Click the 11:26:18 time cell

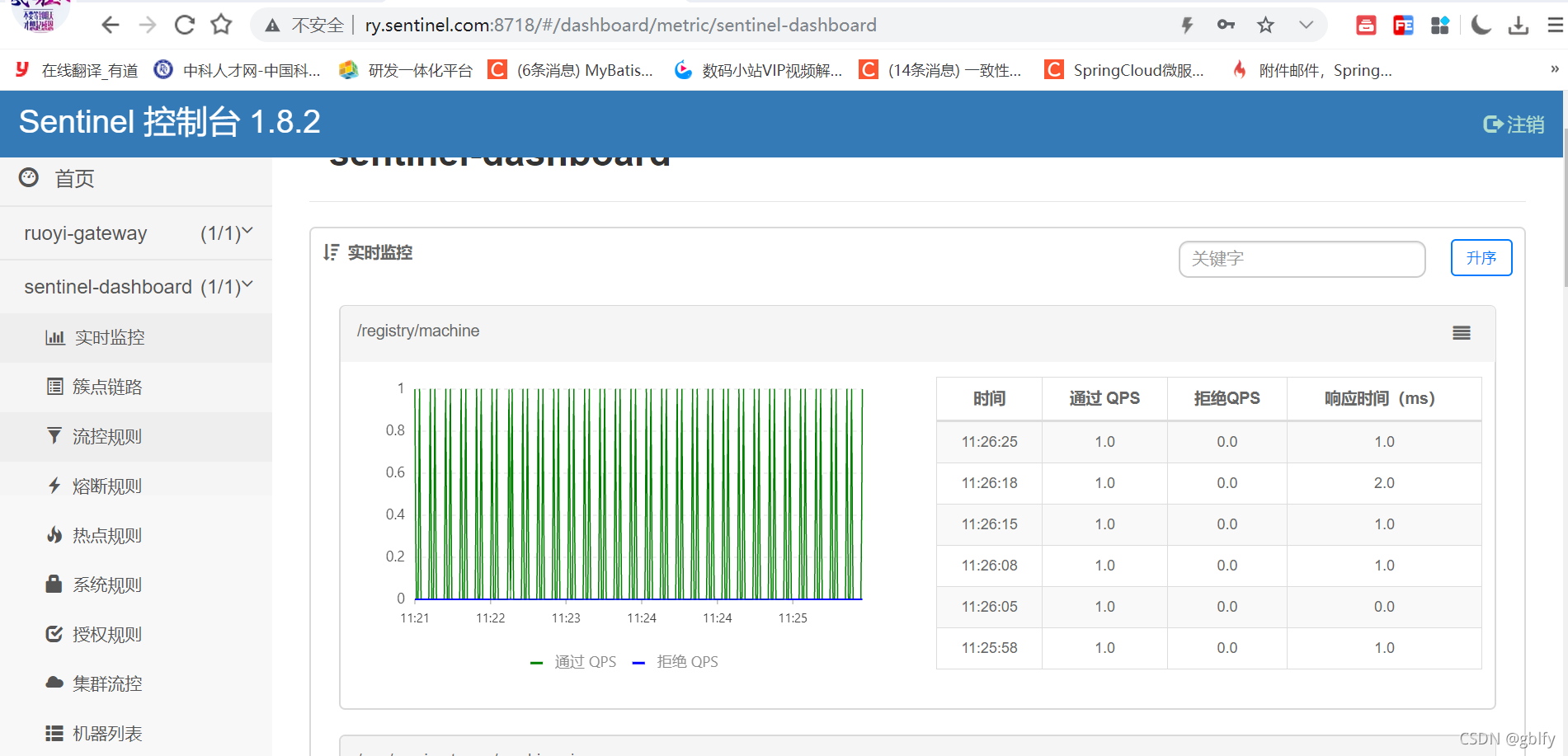click(x=989, y=483)
